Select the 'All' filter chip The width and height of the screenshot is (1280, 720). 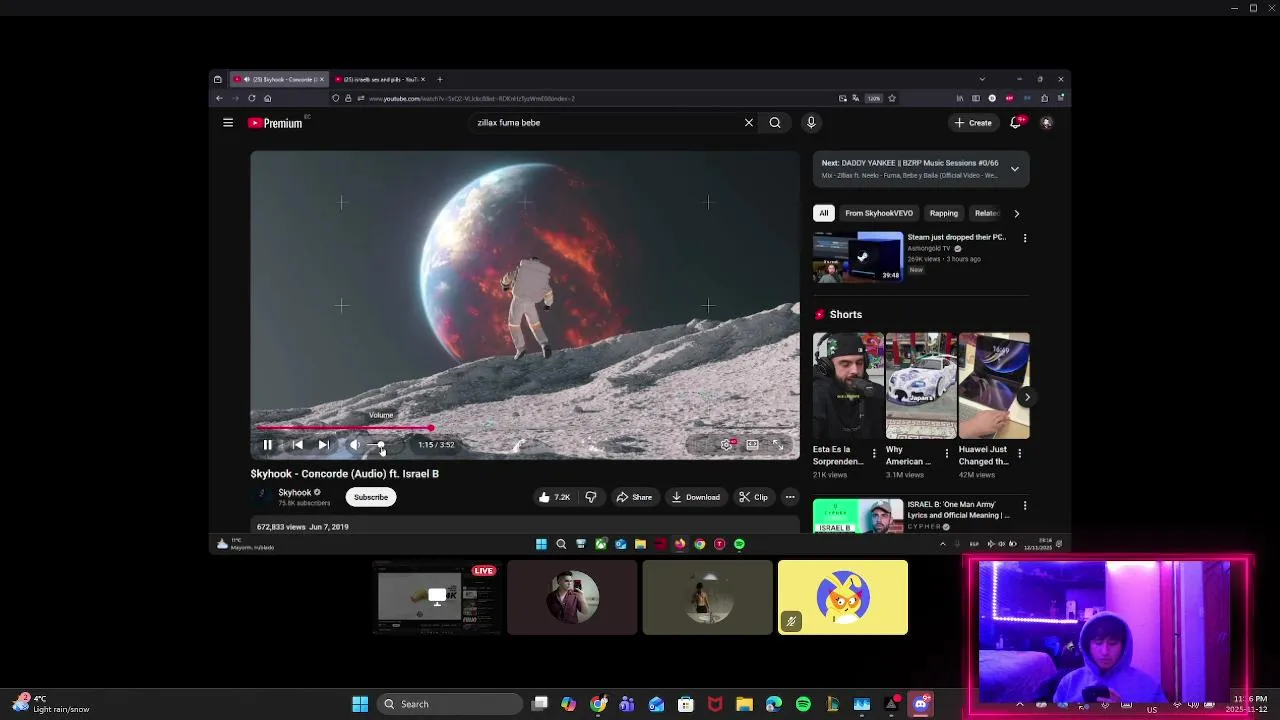(x=824, y=213)
